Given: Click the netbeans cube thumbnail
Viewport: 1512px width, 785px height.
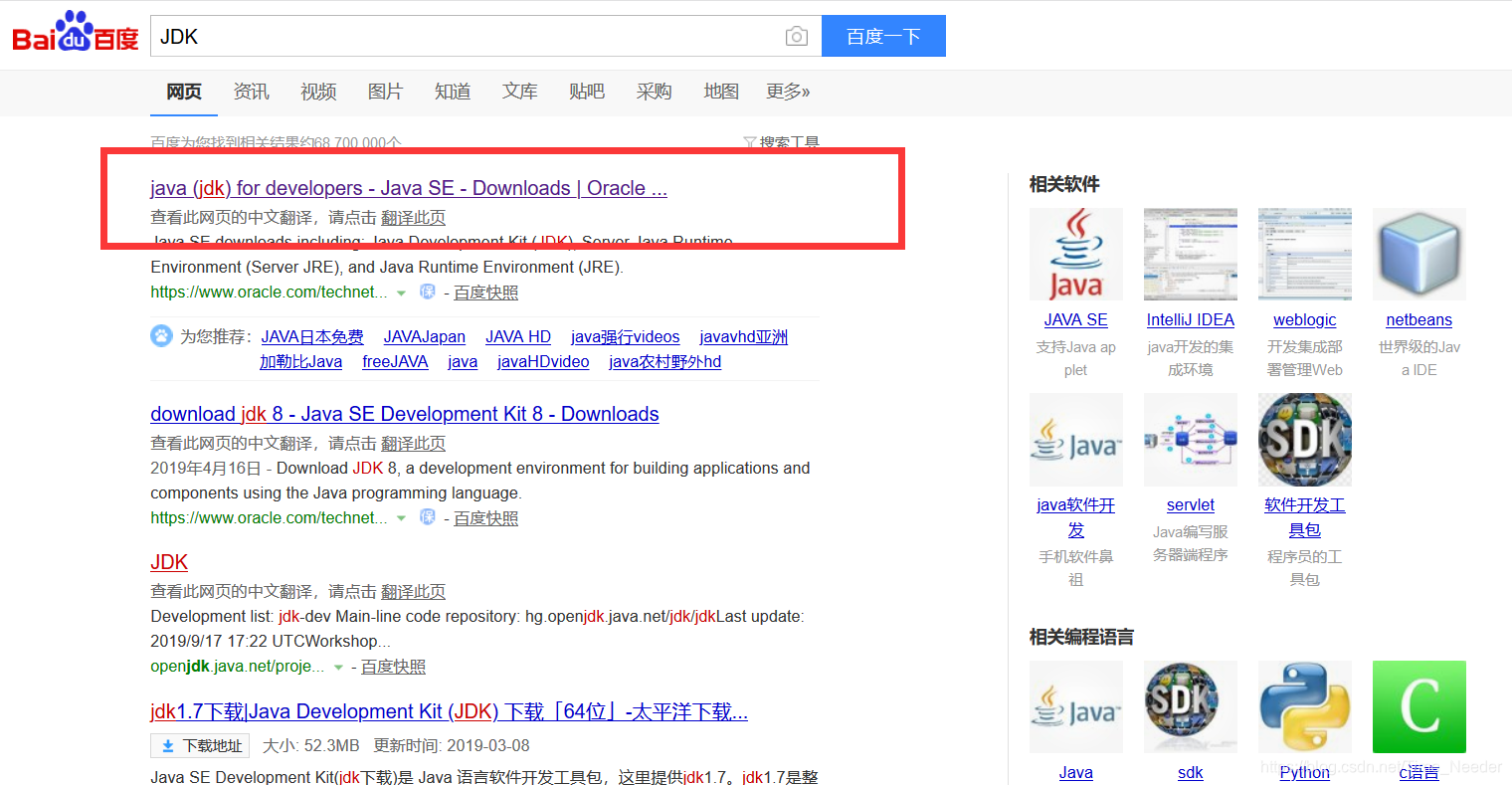Looking at the screenshot, I should (x=1419, y=255).
